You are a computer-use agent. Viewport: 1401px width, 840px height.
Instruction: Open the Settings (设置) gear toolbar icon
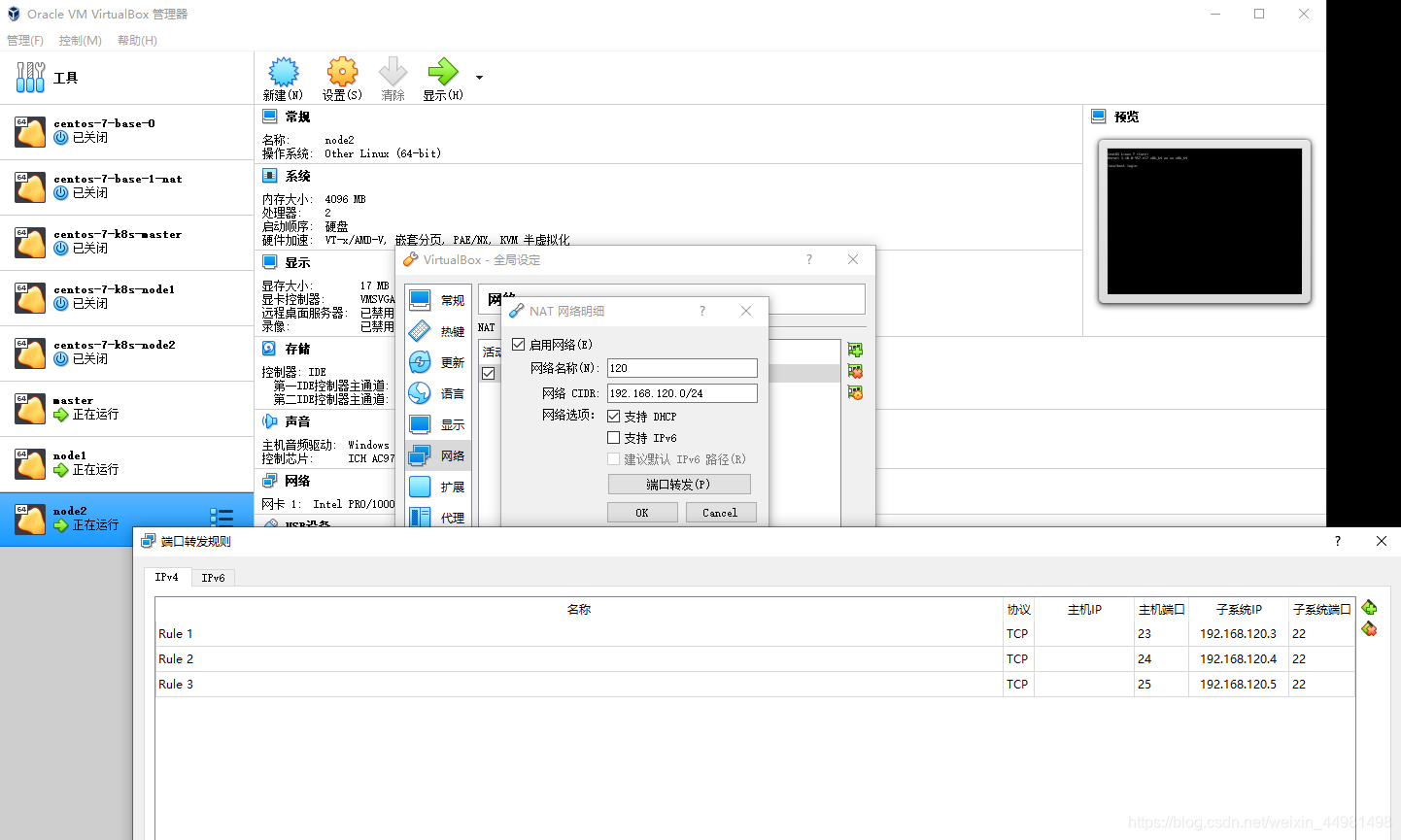342,72
